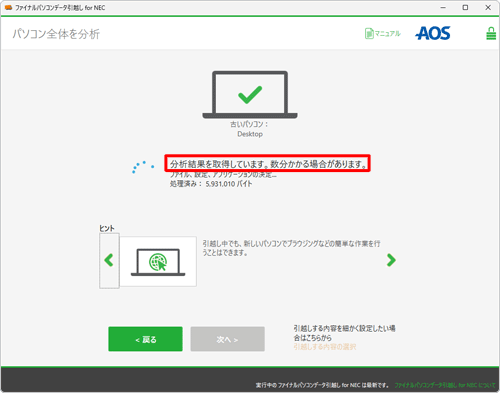Viewport: 500px width, 393px height.
Task: Click the Desktop computer name label
Action: (x=250, y=134)
